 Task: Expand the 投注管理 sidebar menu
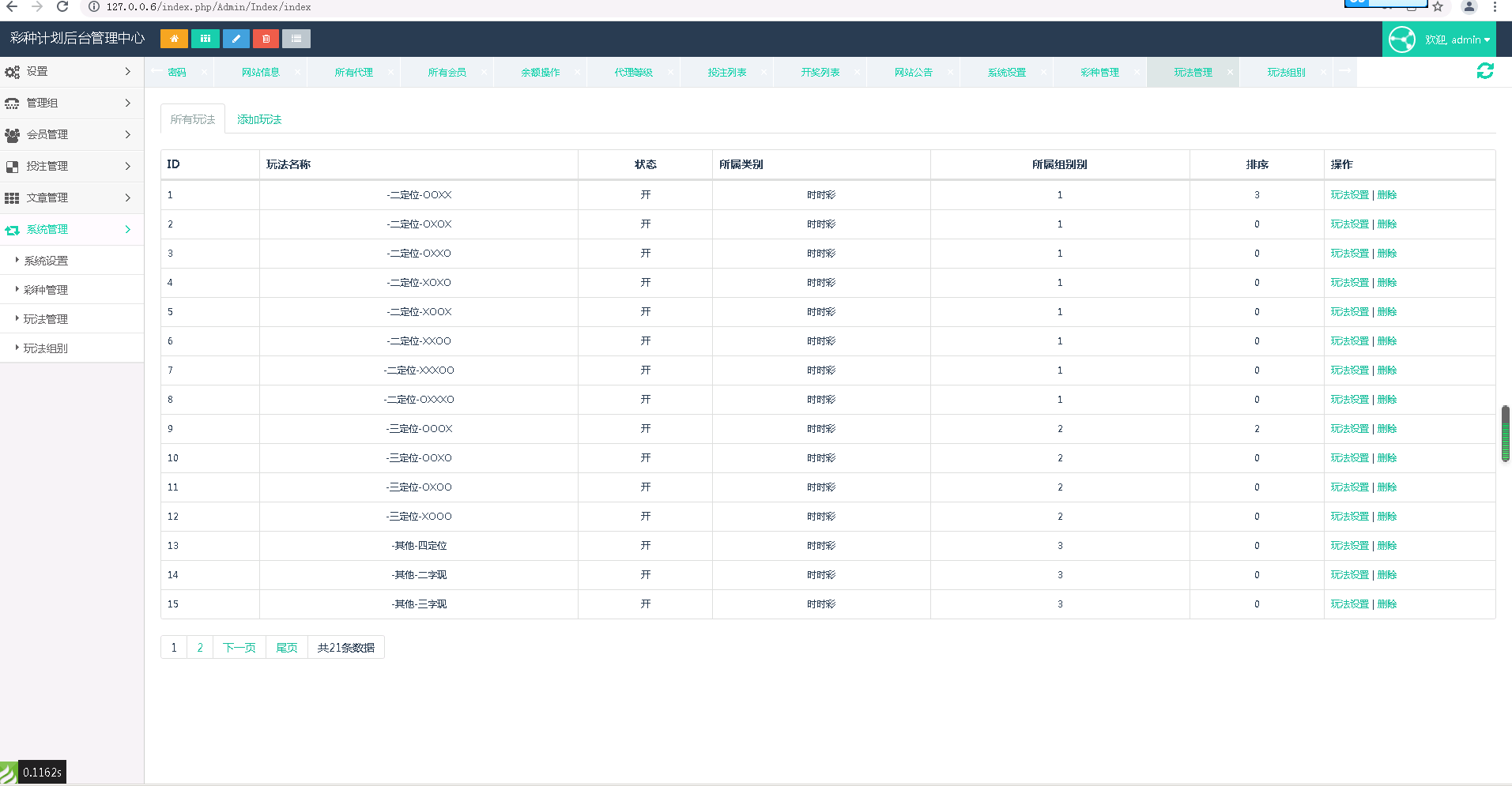pyautogui.click(x=71, y=166)
